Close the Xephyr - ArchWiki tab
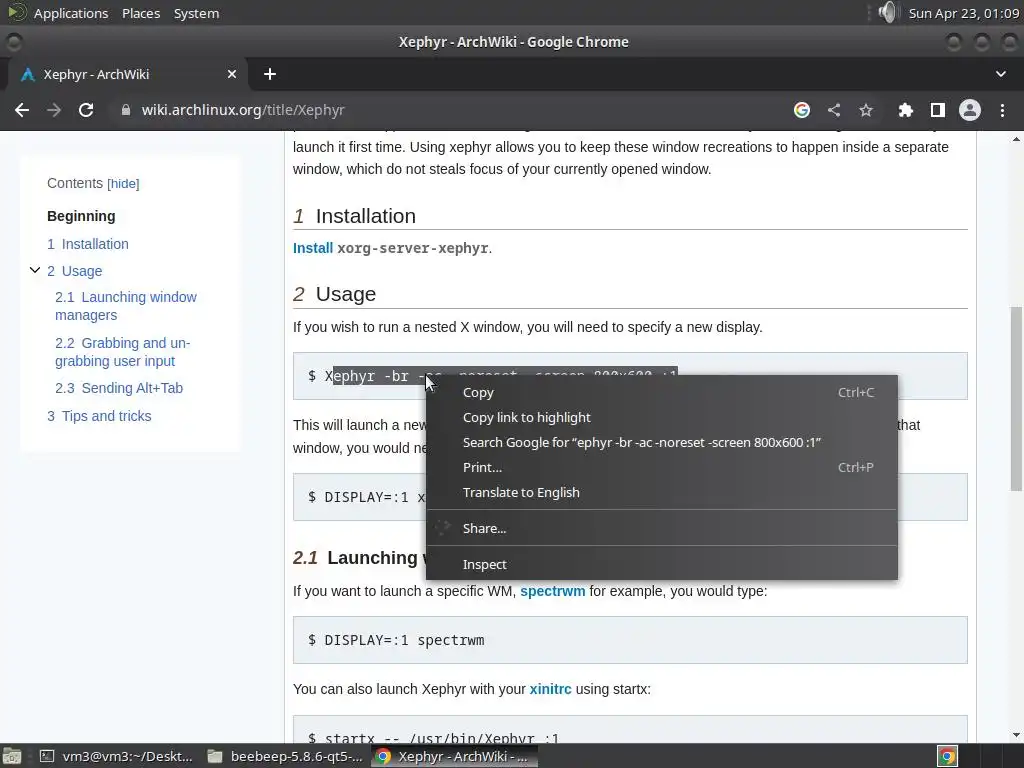The width and height of the screenshot is (1024, 768). [x=232, y=74]
